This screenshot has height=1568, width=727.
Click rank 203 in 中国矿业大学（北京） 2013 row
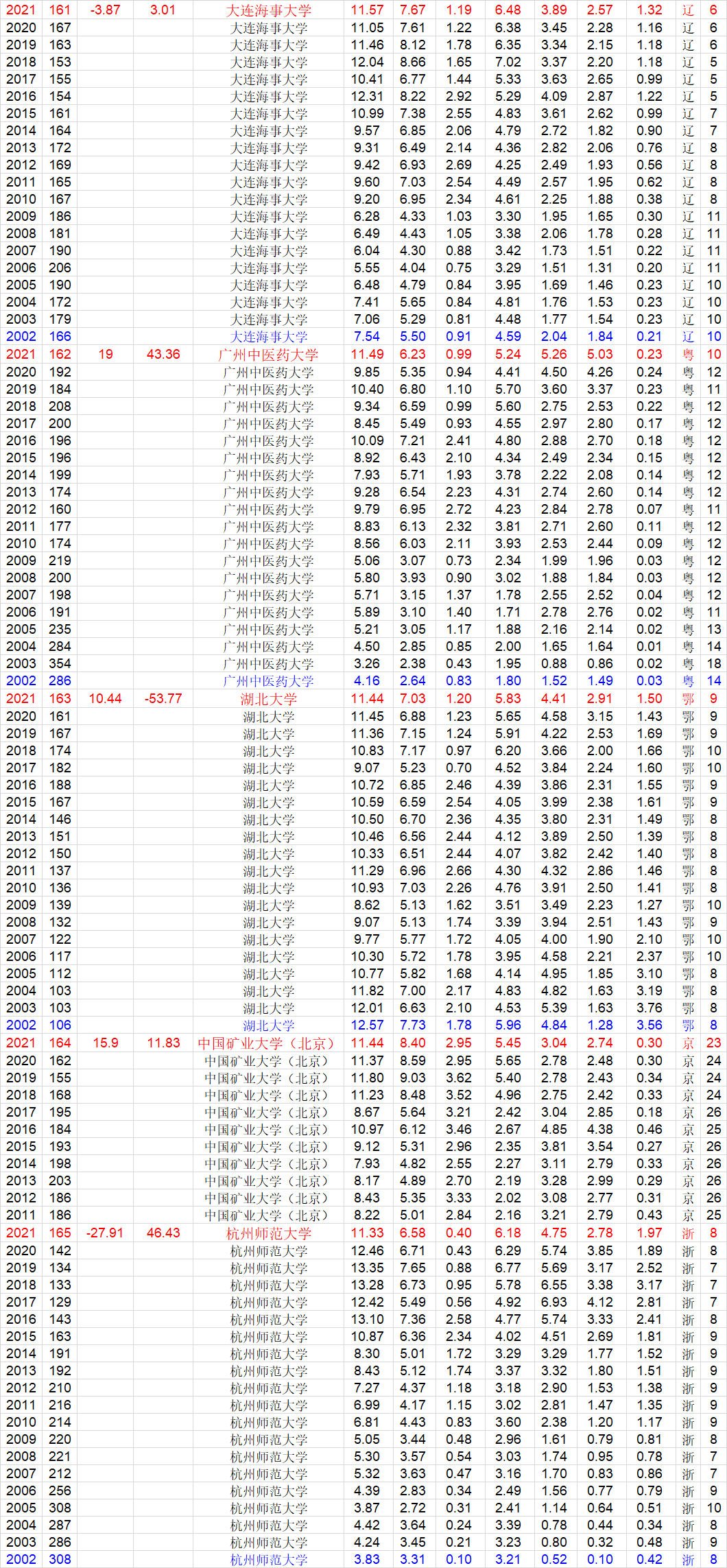coord(60,1181)
